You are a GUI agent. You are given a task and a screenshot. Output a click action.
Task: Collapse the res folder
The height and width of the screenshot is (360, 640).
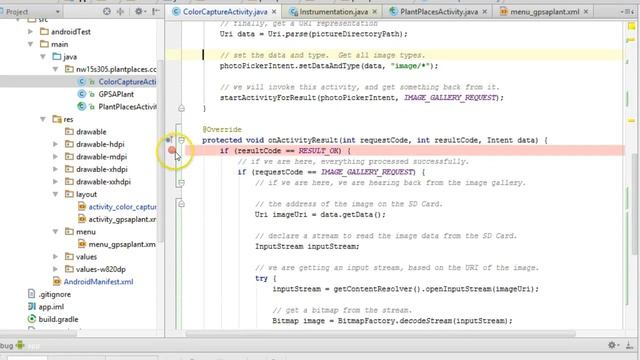(43, 119)
